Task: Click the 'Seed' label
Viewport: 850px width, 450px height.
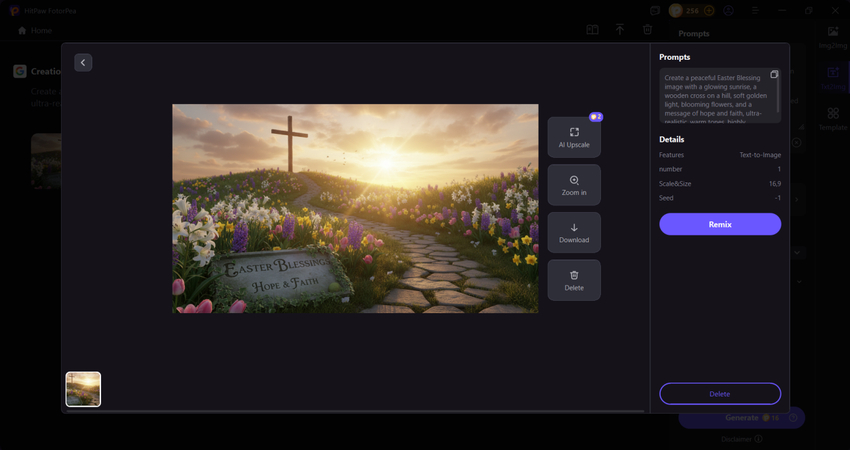Action: pos(666,198)
